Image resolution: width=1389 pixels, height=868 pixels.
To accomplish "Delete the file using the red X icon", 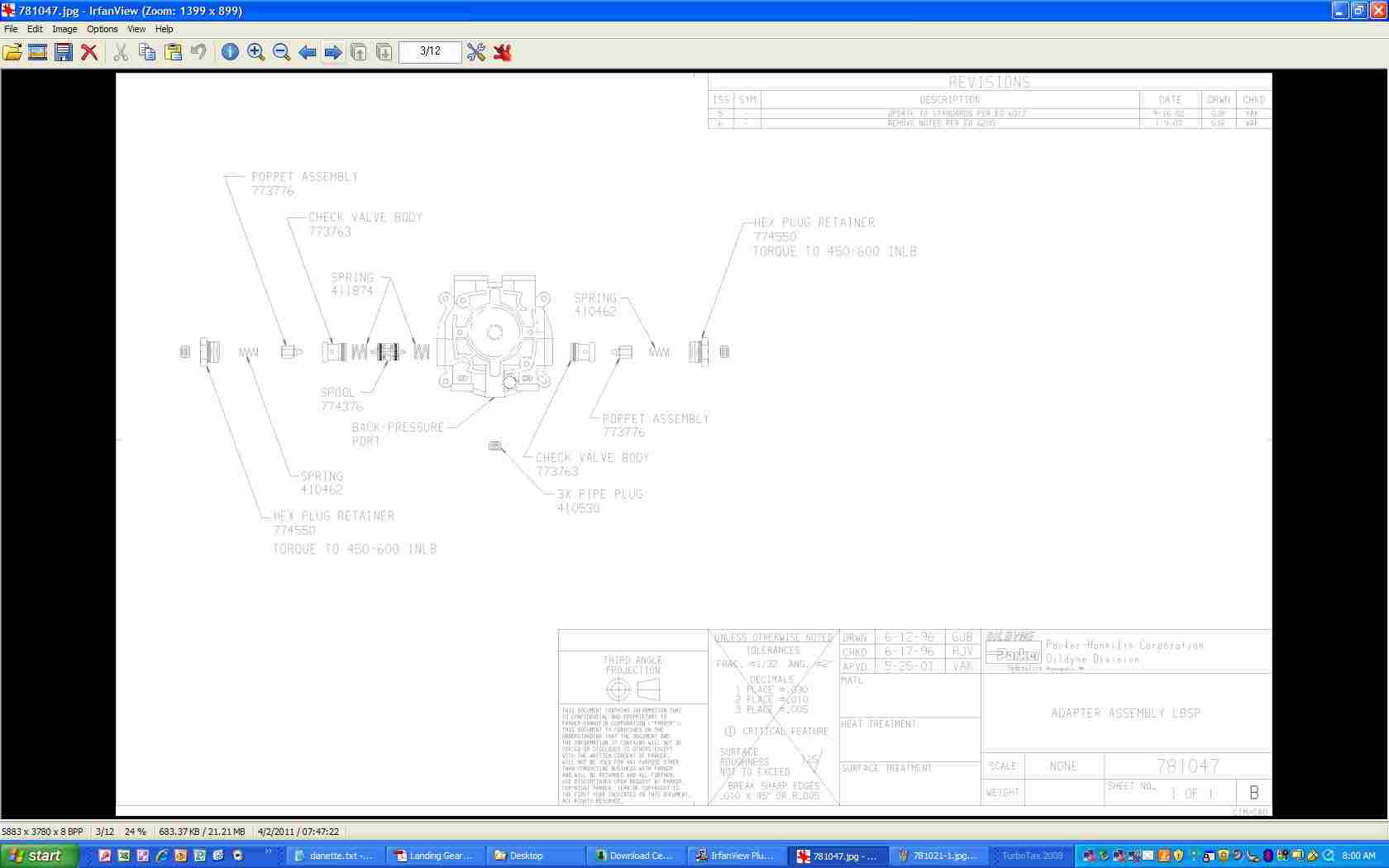I will (x=89, y=52).
